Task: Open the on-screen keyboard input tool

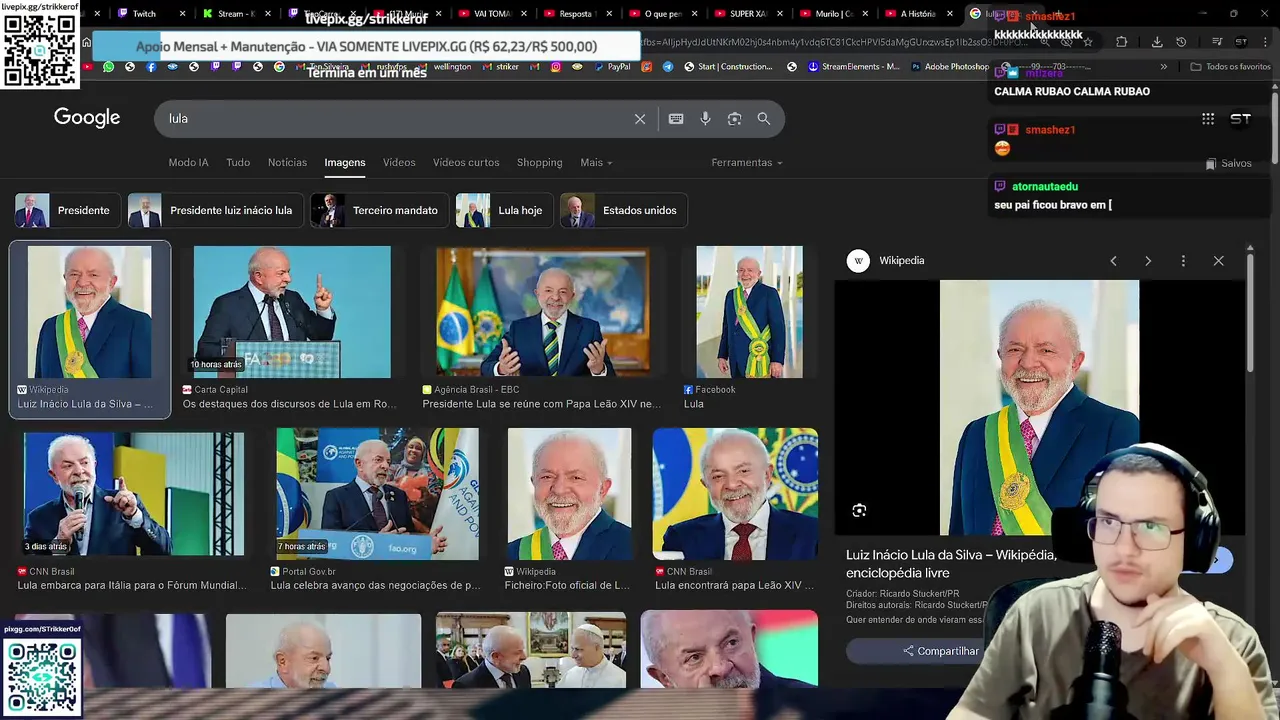Action: point(676,119)
